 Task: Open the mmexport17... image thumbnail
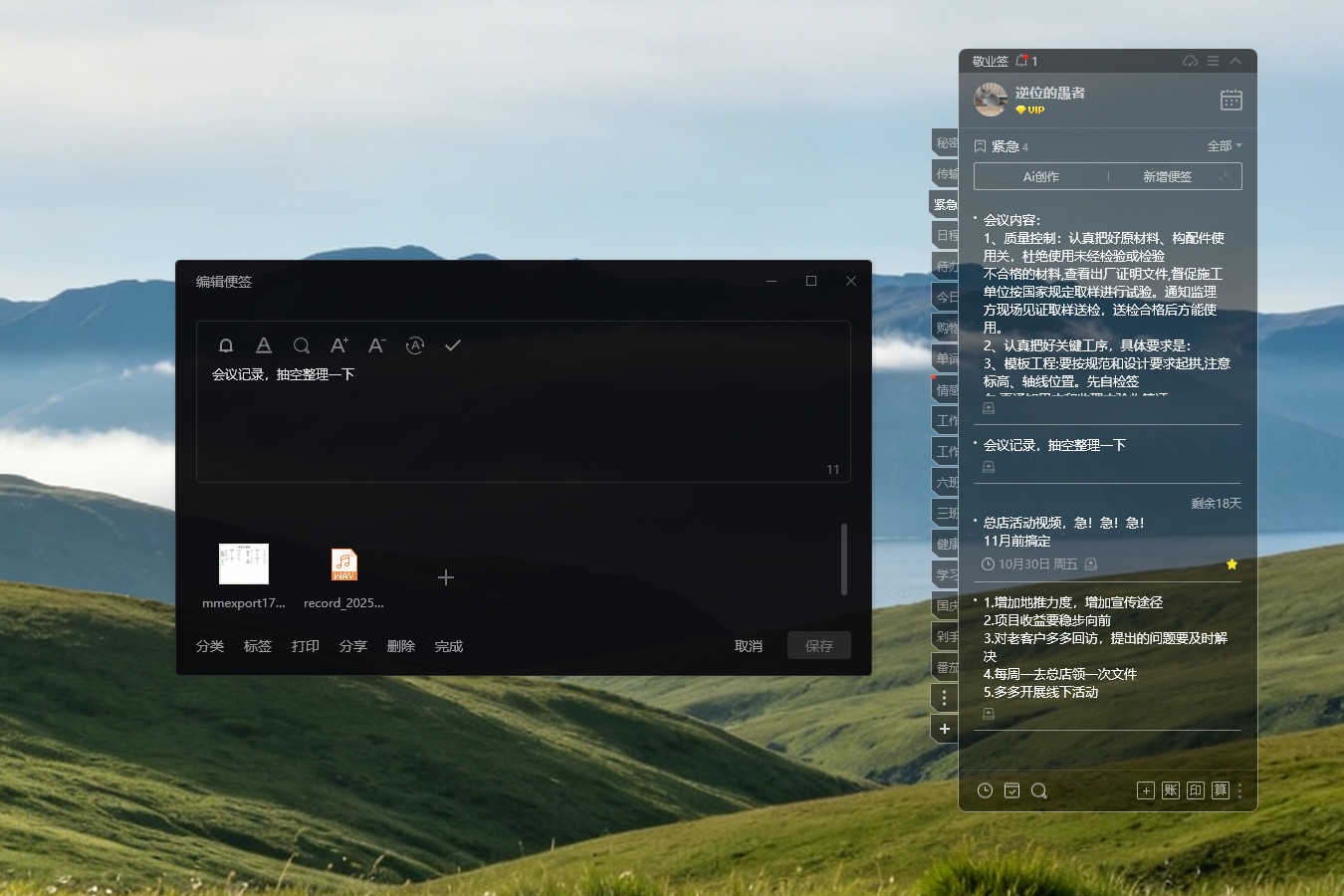pos(244,564)
